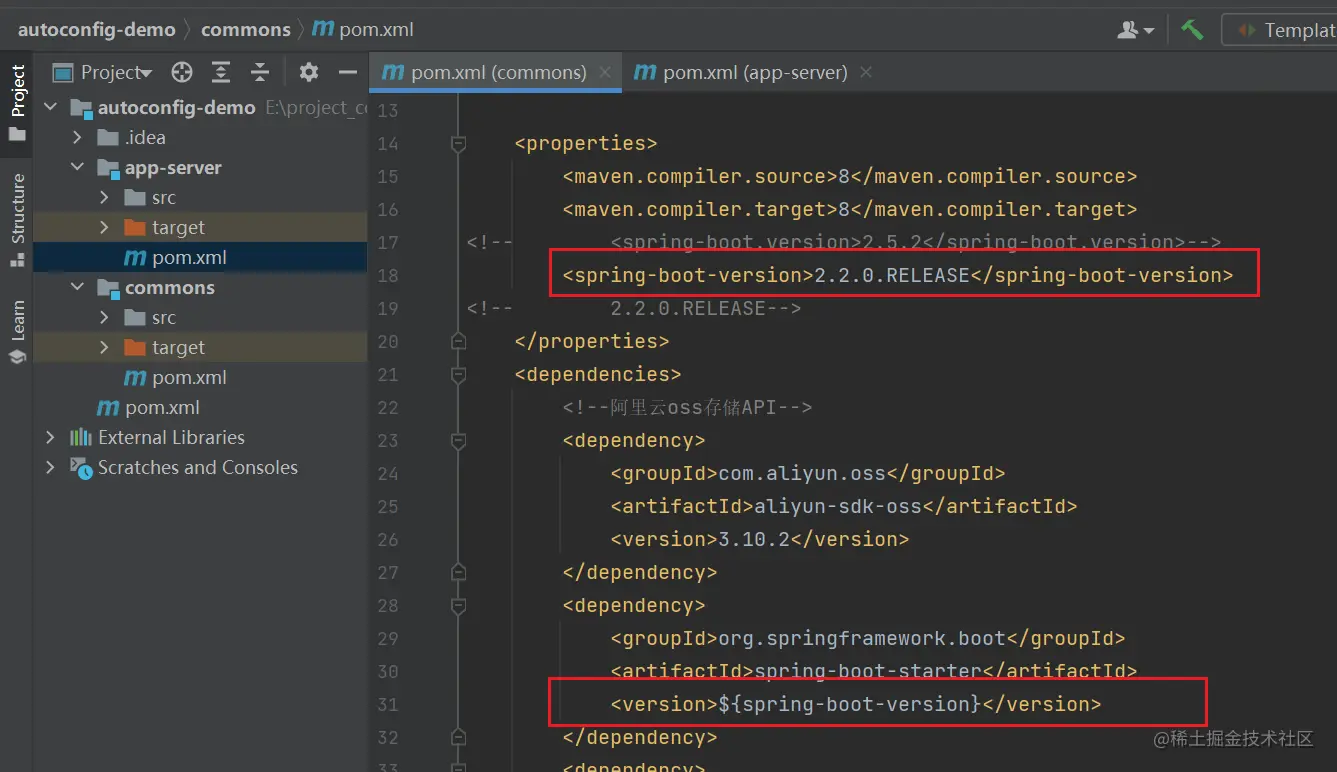Click pom.xml in the breadcrumb bar
The height and width of the screenshot is (772, 1337).
point(363,29)
